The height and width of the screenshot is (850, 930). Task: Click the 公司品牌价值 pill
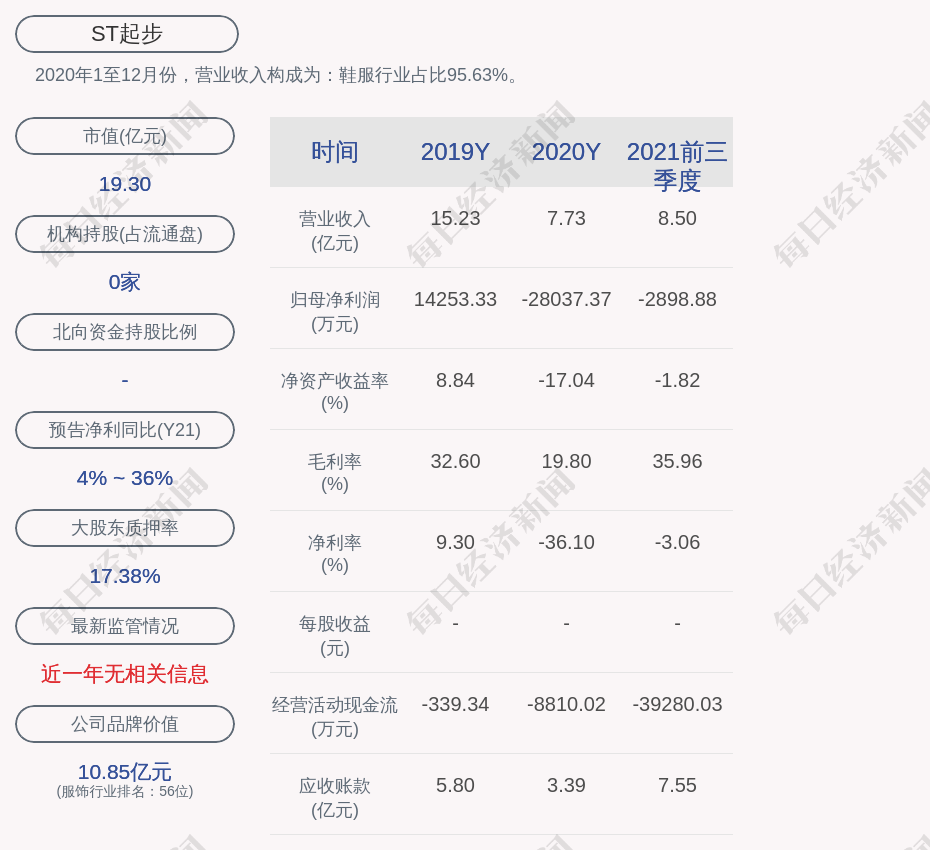[125, 724]
